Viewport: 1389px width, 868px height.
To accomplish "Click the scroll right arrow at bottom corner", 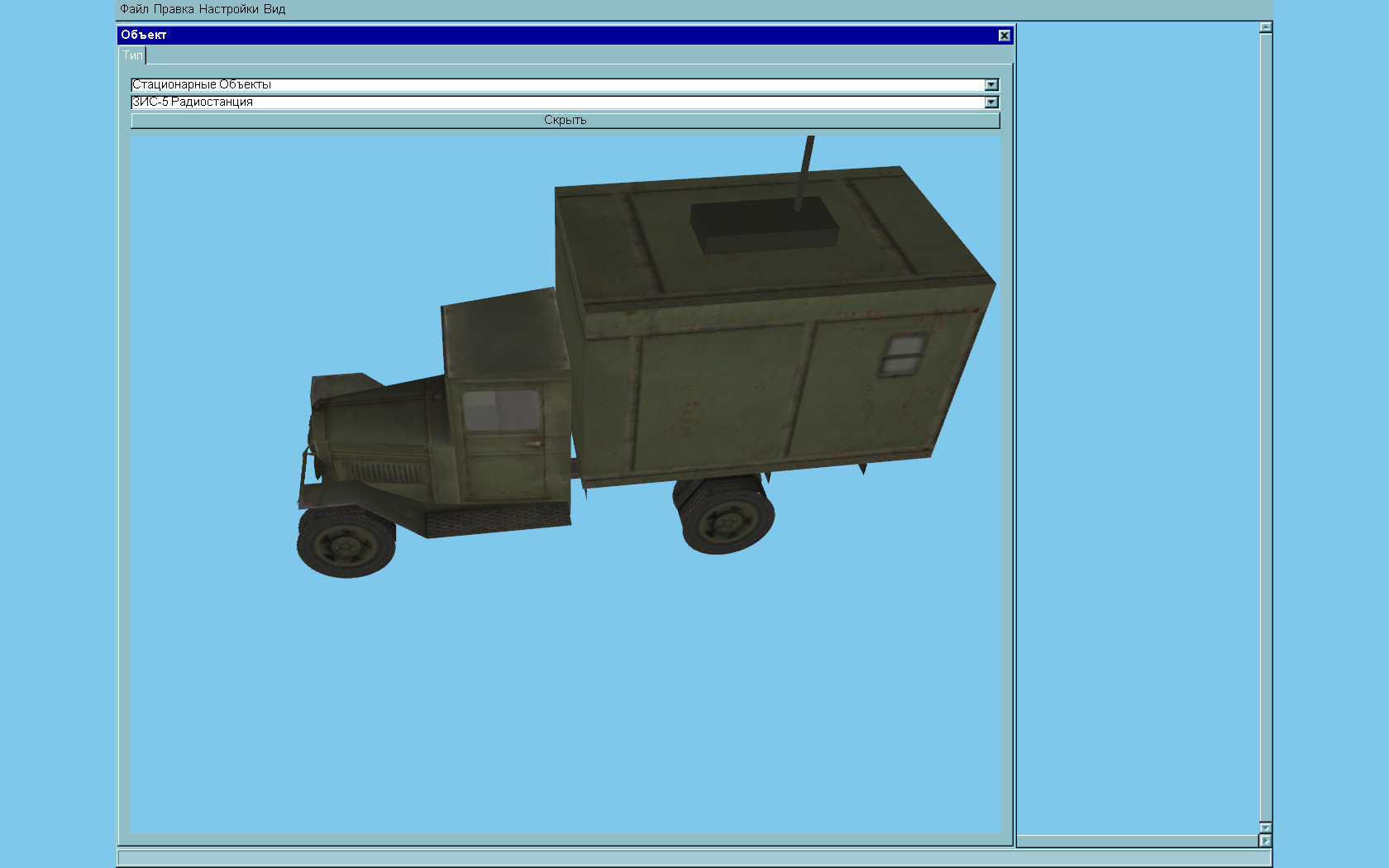I will click(1266, 841).
